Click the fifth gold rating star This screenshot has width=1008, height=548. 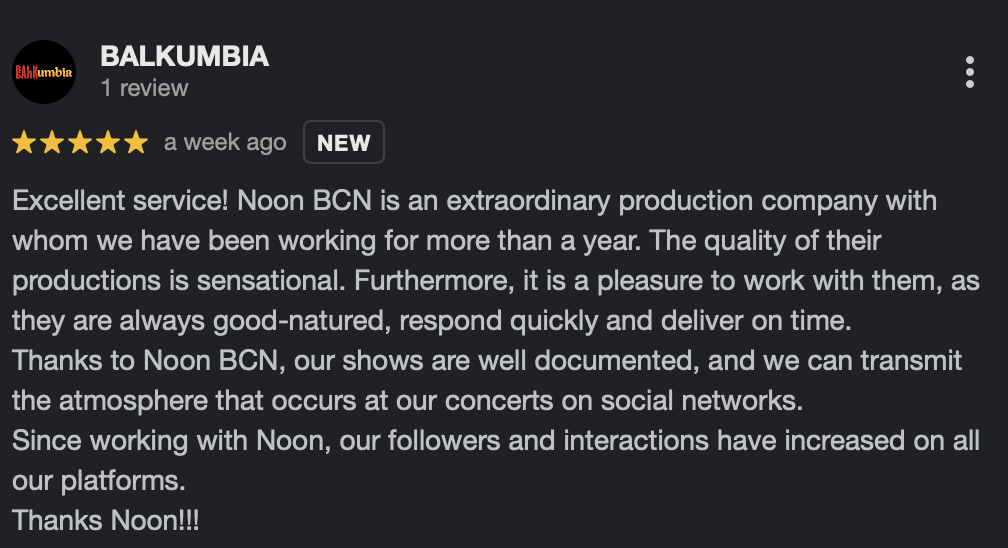tap(135, 143)
